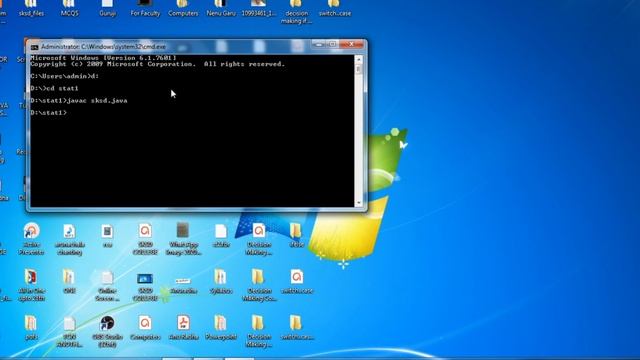Select the Computers folder on desktop
The height and width of the screenshot is (360, 640).
183,8
